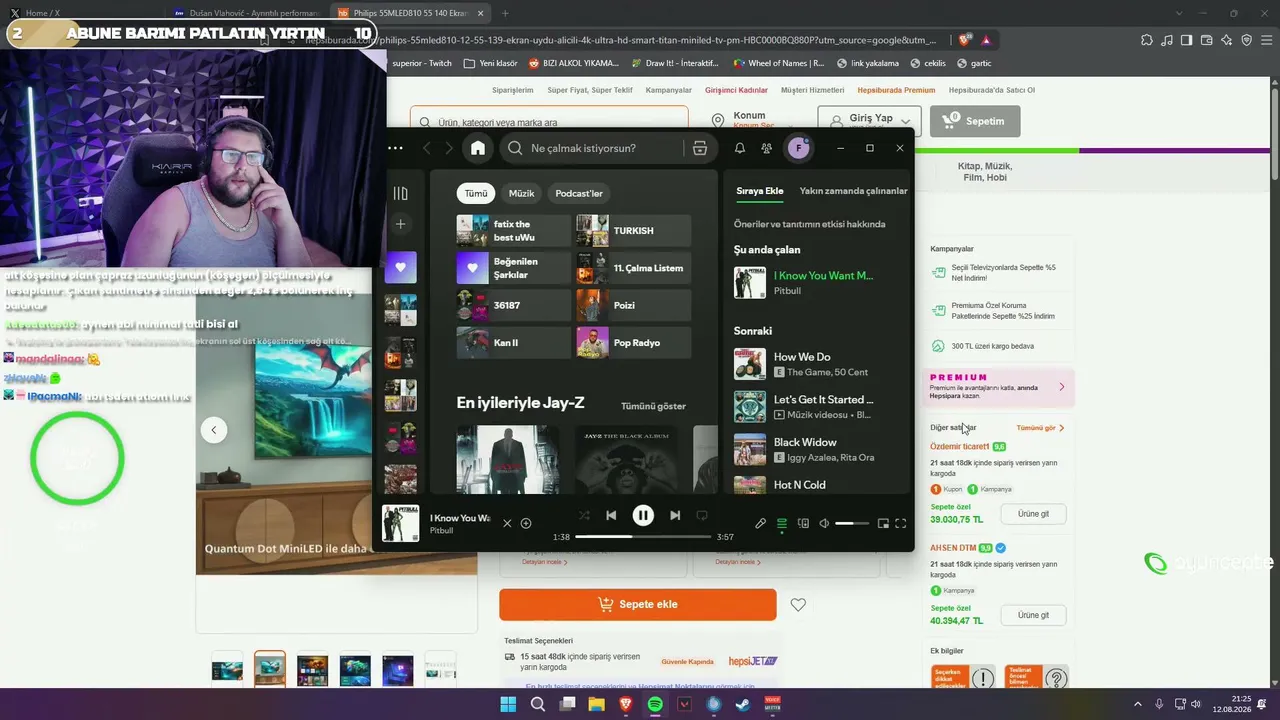Toggle the Spotify queue panel
1280x720 pixels.
coord(782,523)
